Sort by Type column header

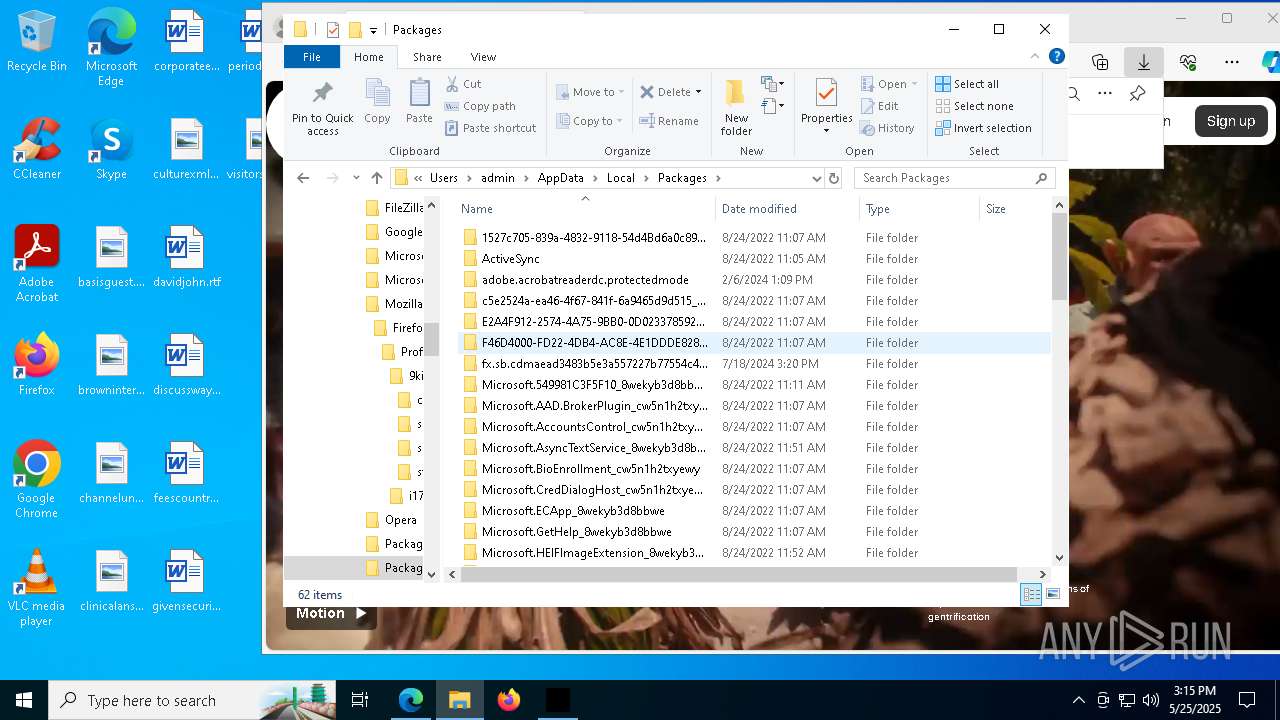[x=919, y=209]
